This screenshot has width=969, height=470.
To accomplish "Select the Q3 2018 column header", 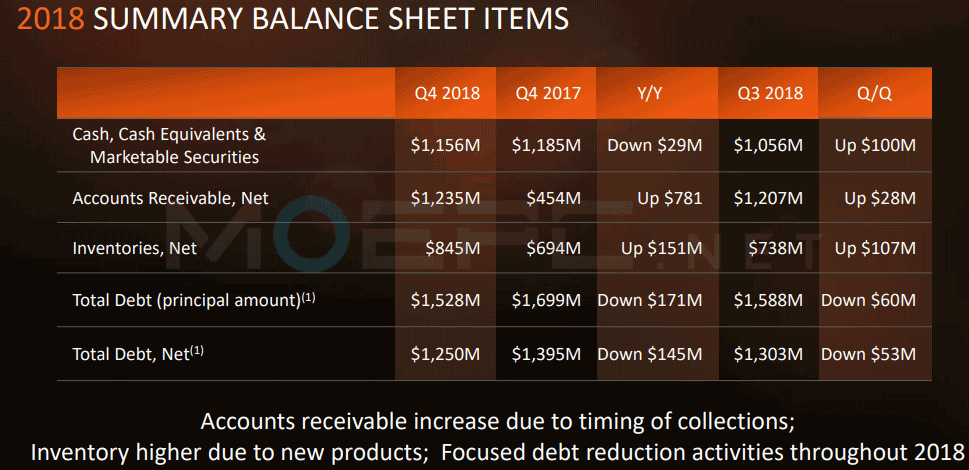I will point(769,93).
